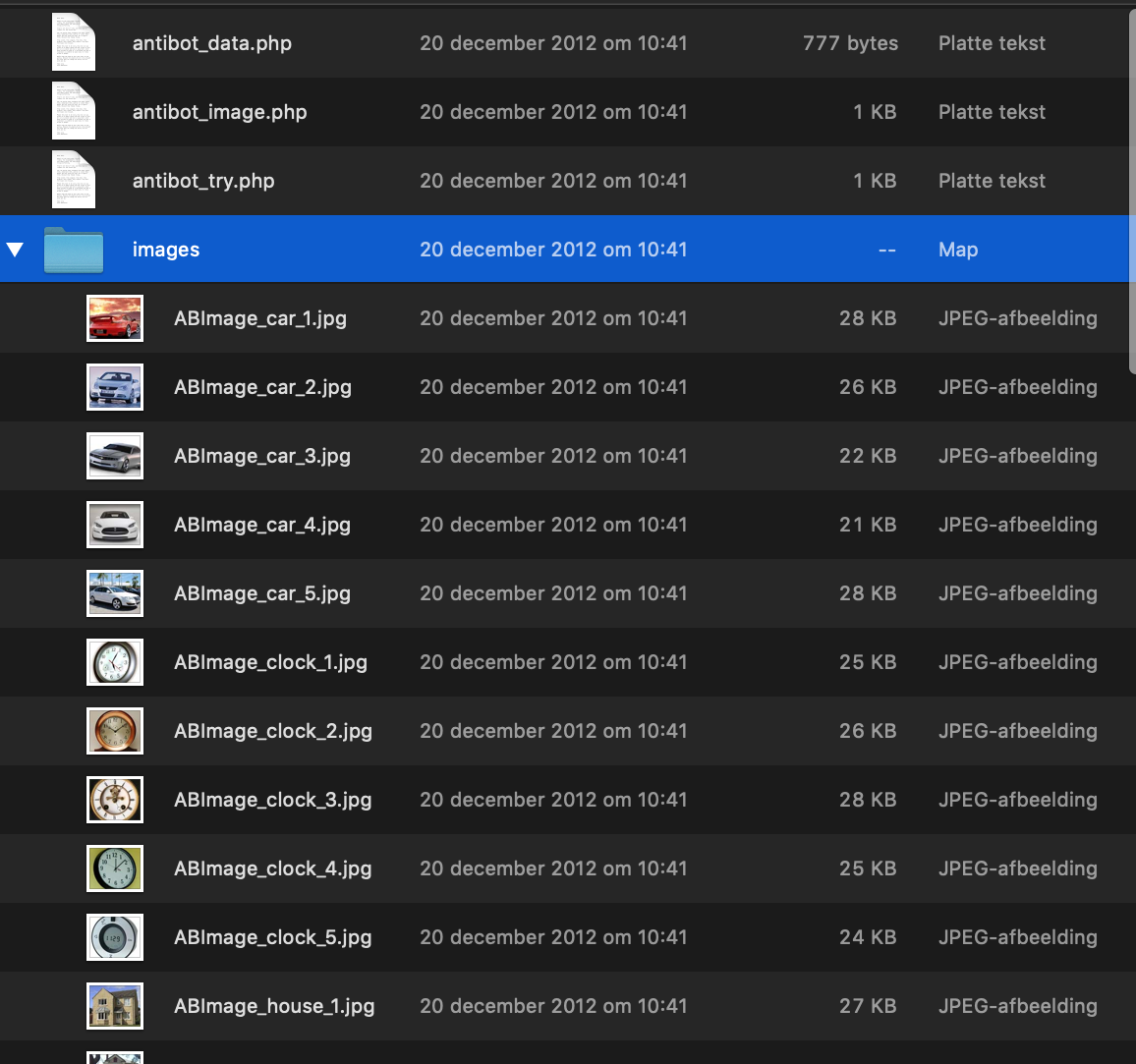Click the modification date of ABImage_clock_5.jpg
Image resolution: width=1136 pixels, height=1064 pixels.
(553, 937)
